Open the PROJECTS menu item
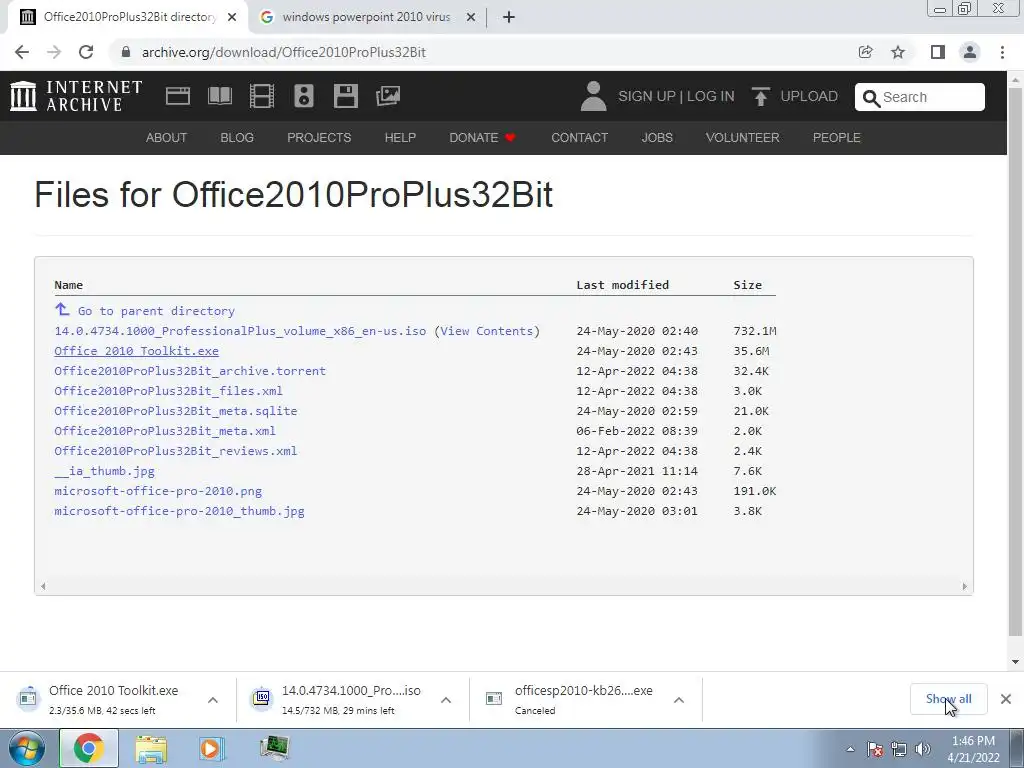 click(x=319, y=138)
